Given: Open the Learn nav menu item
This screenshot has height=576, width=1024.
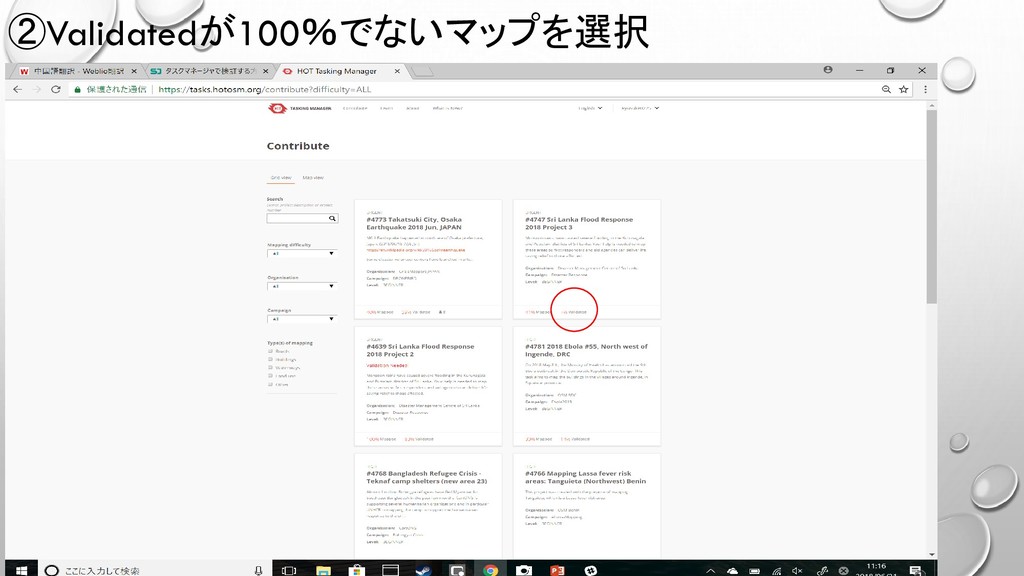Looking at the screenshot, I should [x=387, y=108].
